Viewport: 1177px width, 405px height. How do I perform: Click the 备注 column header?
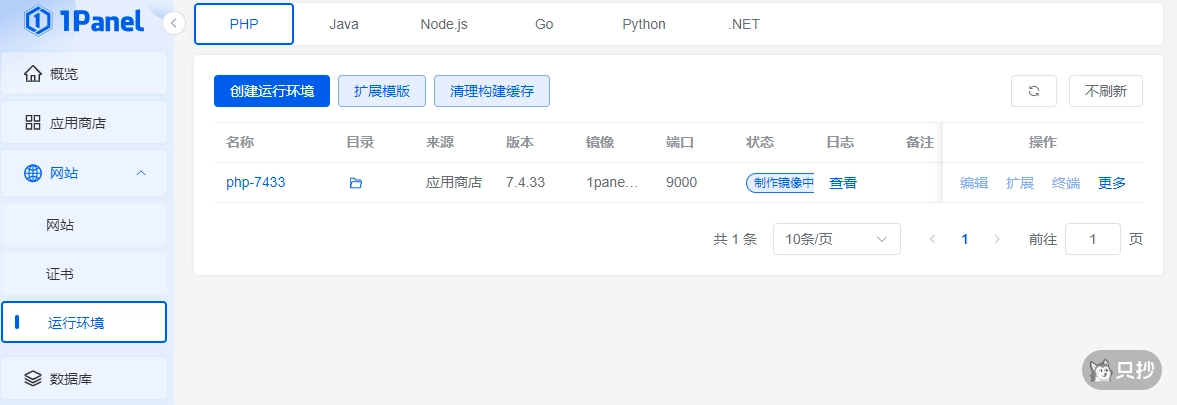point(920,142)
